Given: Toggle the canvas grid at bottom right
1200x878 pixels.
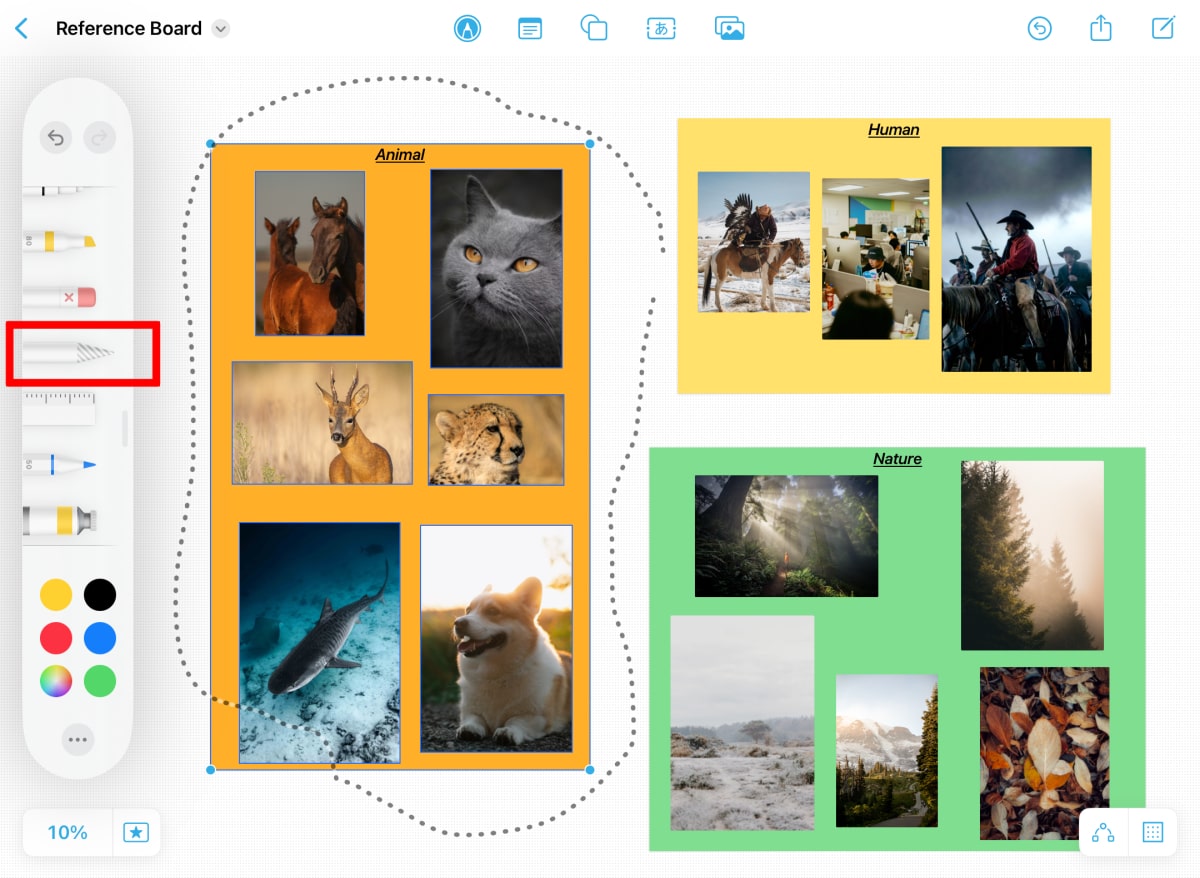Looking at the screenshot, I should 1152,832.
